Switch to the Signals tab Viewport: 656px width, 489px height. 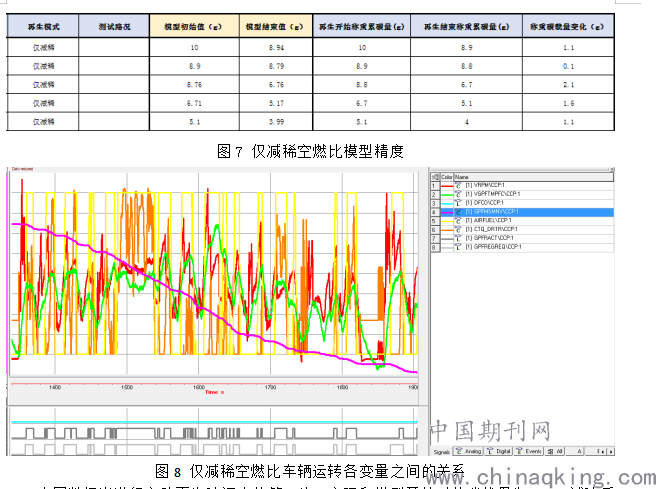tap(443, 451)
